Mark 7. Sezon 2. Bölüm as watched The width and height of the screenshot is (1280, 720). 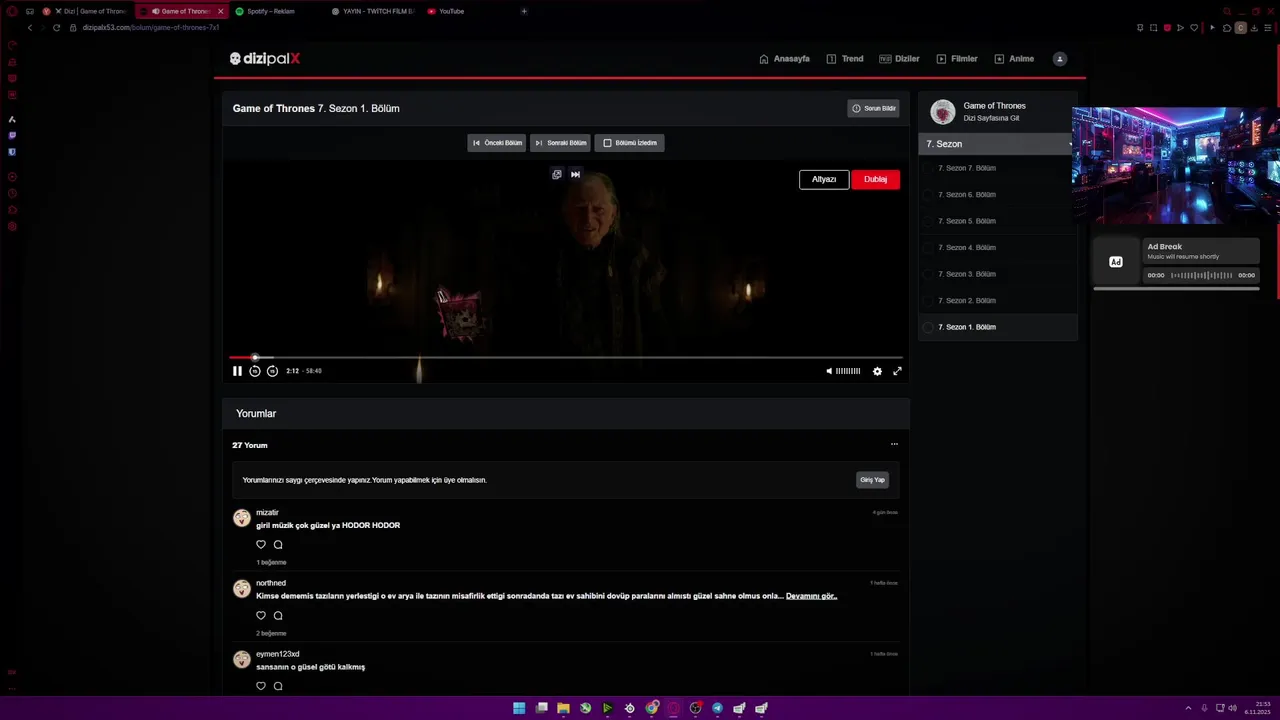coord(928,301)
